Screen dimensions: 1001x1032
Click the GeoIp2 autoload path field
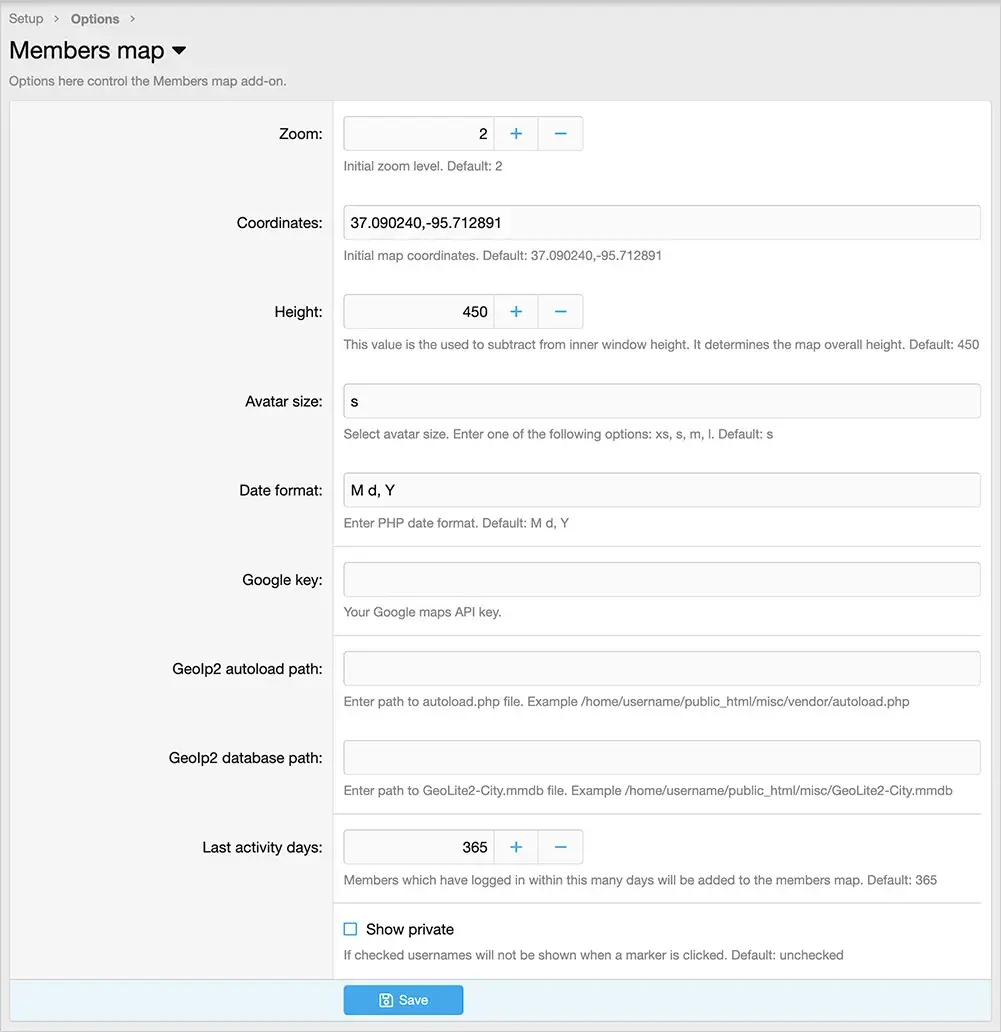coord(661,669)
